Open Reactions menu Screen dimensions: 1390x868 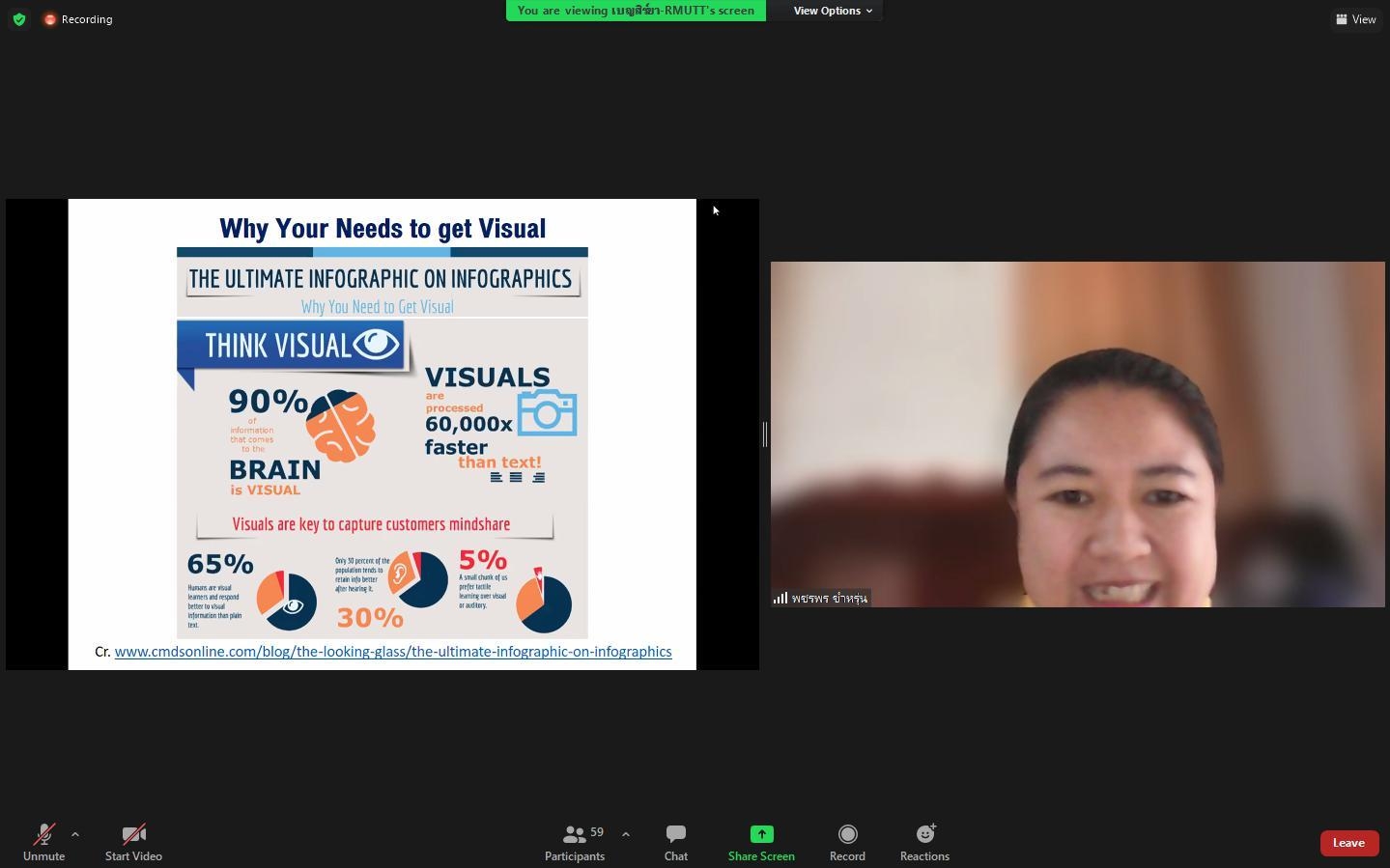pos(924,842)
